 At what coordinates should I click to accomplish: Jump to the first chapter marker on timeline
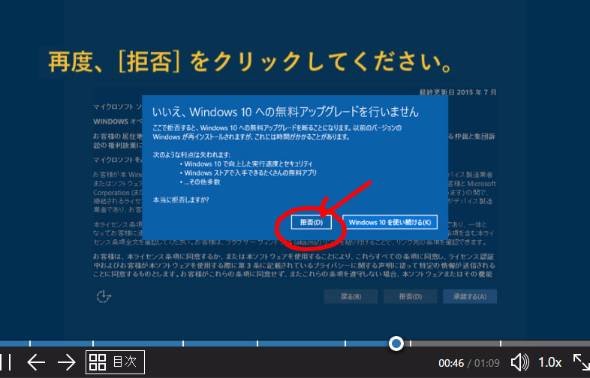30,343
